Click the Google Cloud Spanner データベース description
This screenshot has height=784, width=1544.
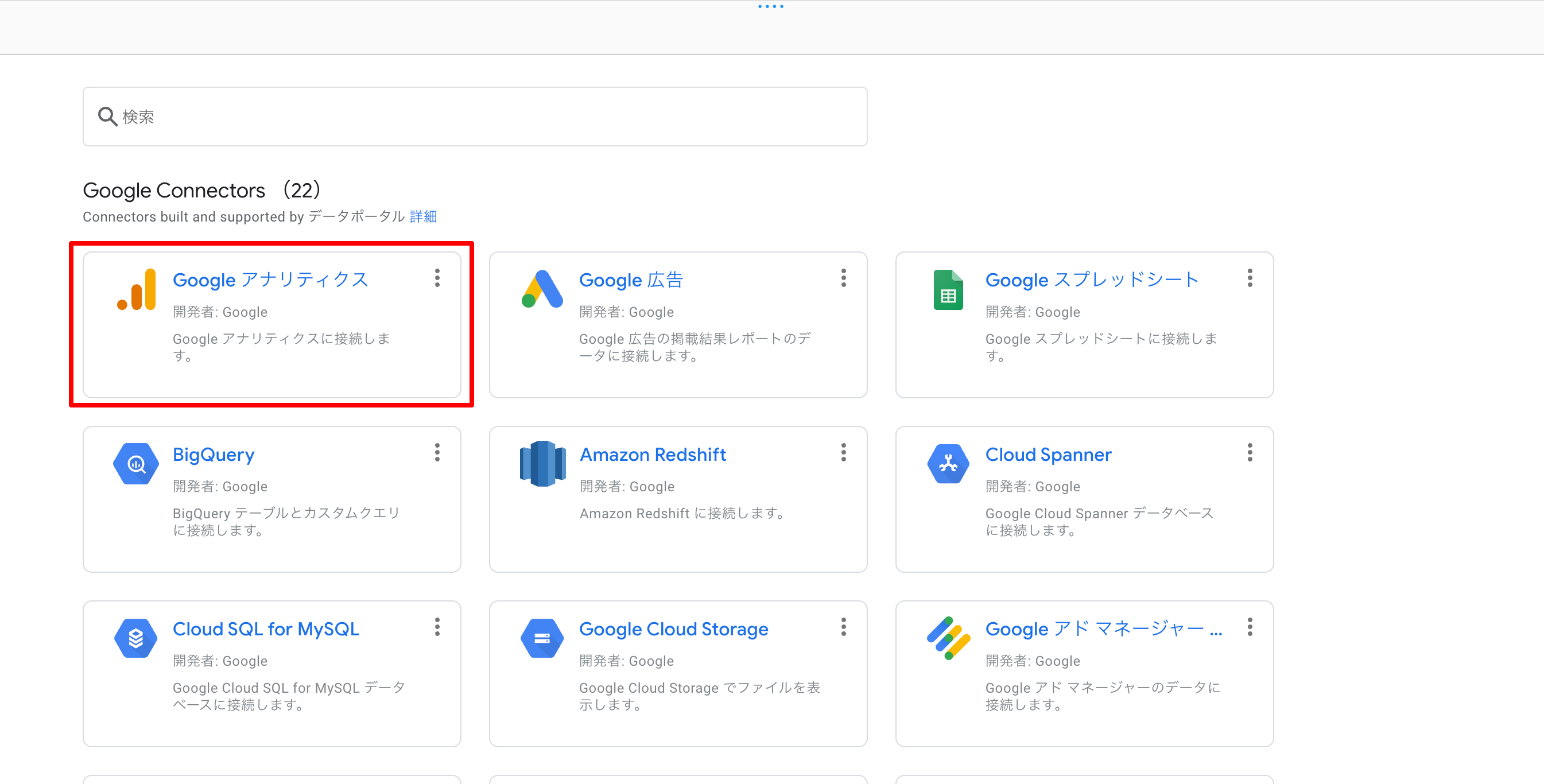click(1099, 522)
